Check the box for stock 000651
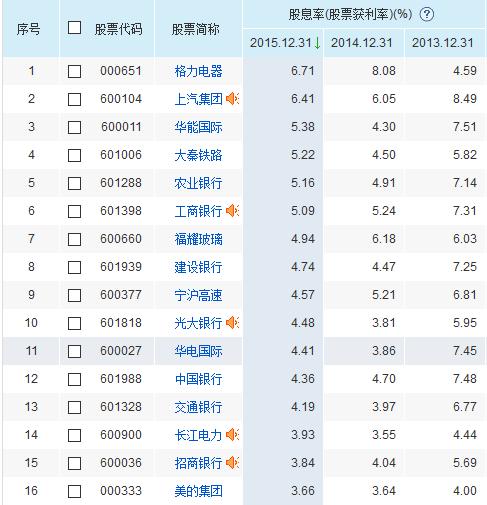487x505 pixels. pyautogui.click(x=74, y=71)
